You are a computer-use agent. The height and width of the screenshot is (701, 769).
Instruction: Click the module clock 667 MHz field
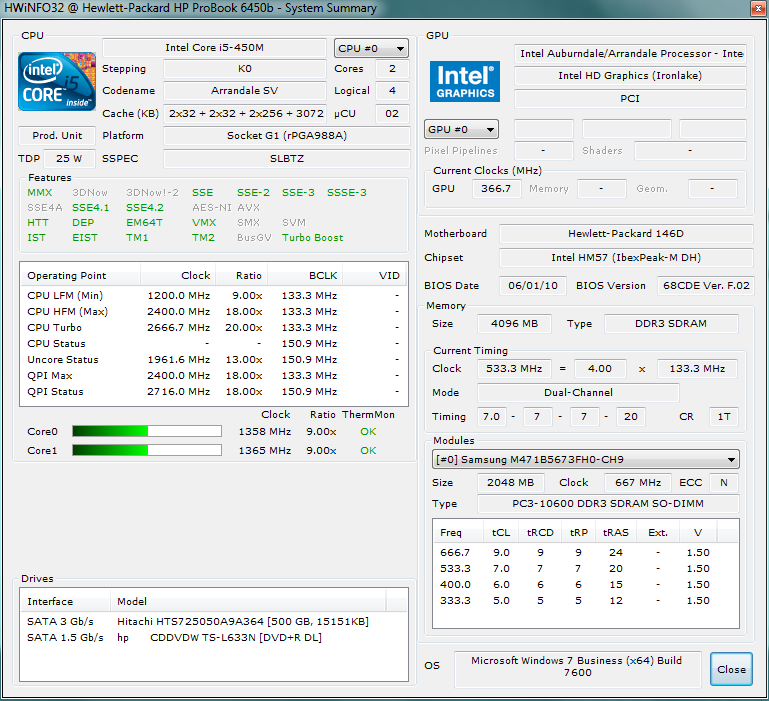(x=638, y=483)
